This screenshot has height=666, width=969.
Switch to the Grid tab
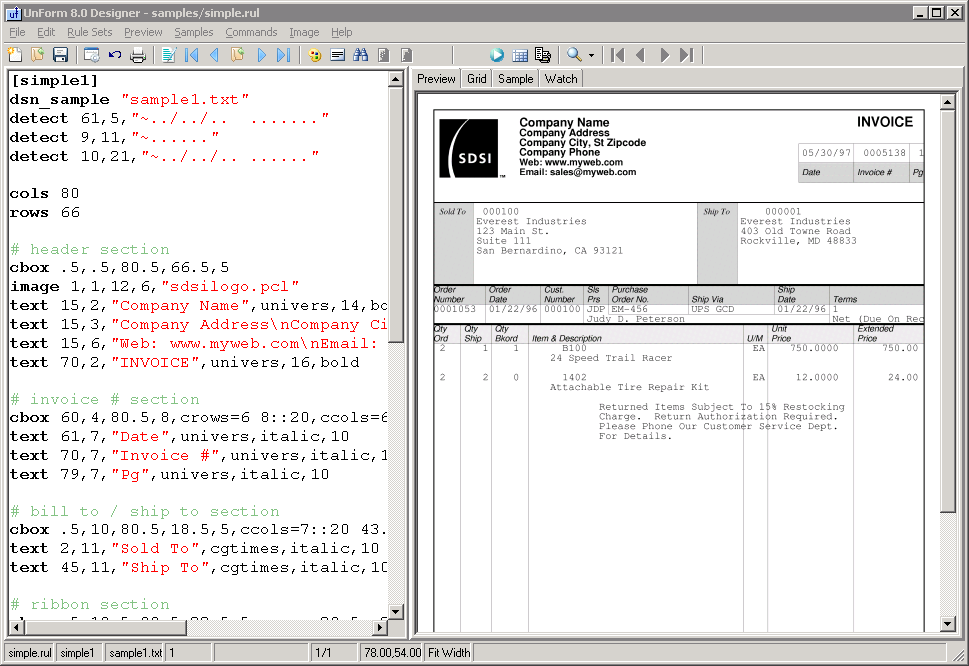click(476, 79)
